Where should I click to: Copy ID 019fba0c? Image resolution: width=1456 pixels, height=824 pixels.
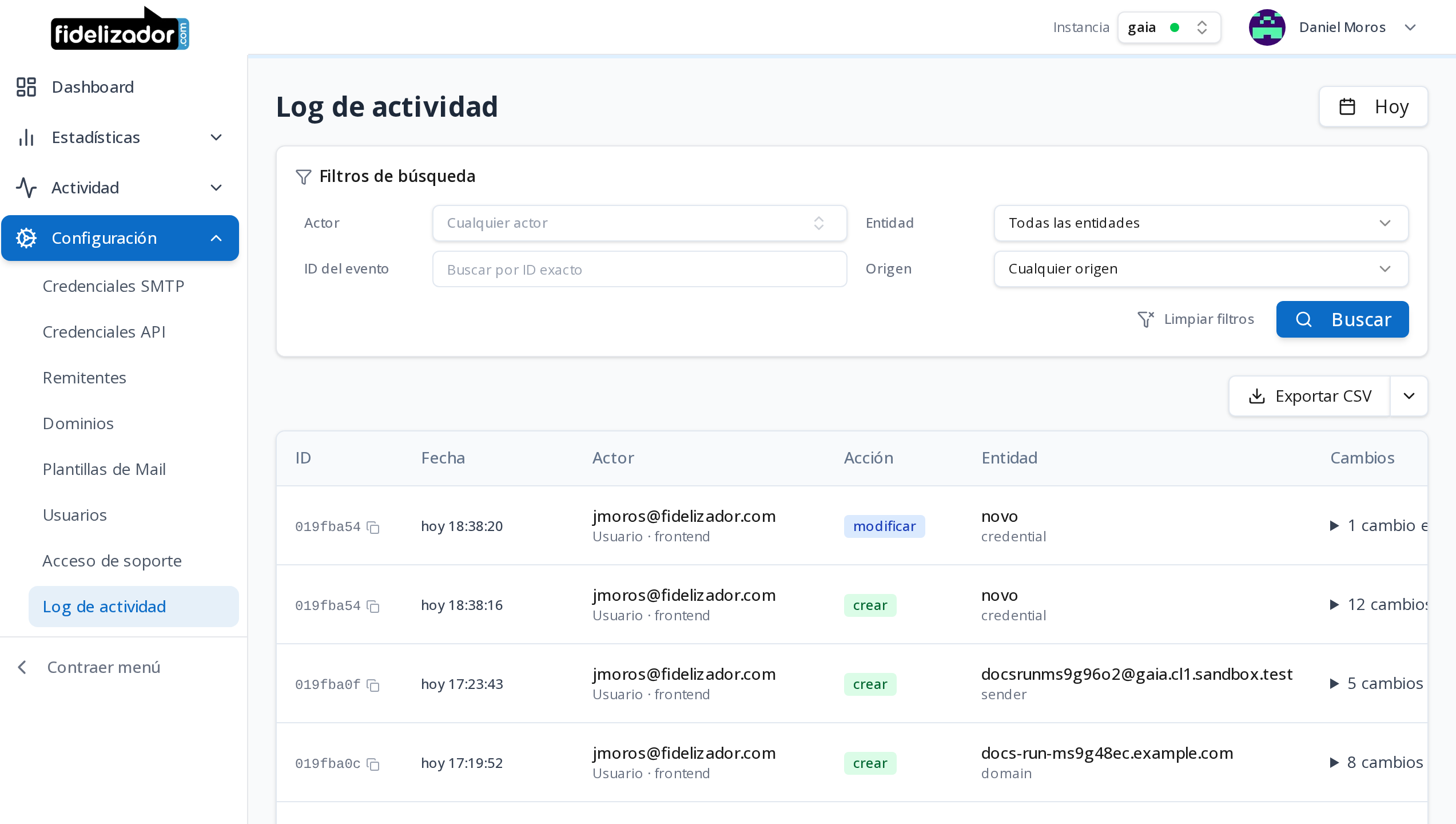[373, 764]
